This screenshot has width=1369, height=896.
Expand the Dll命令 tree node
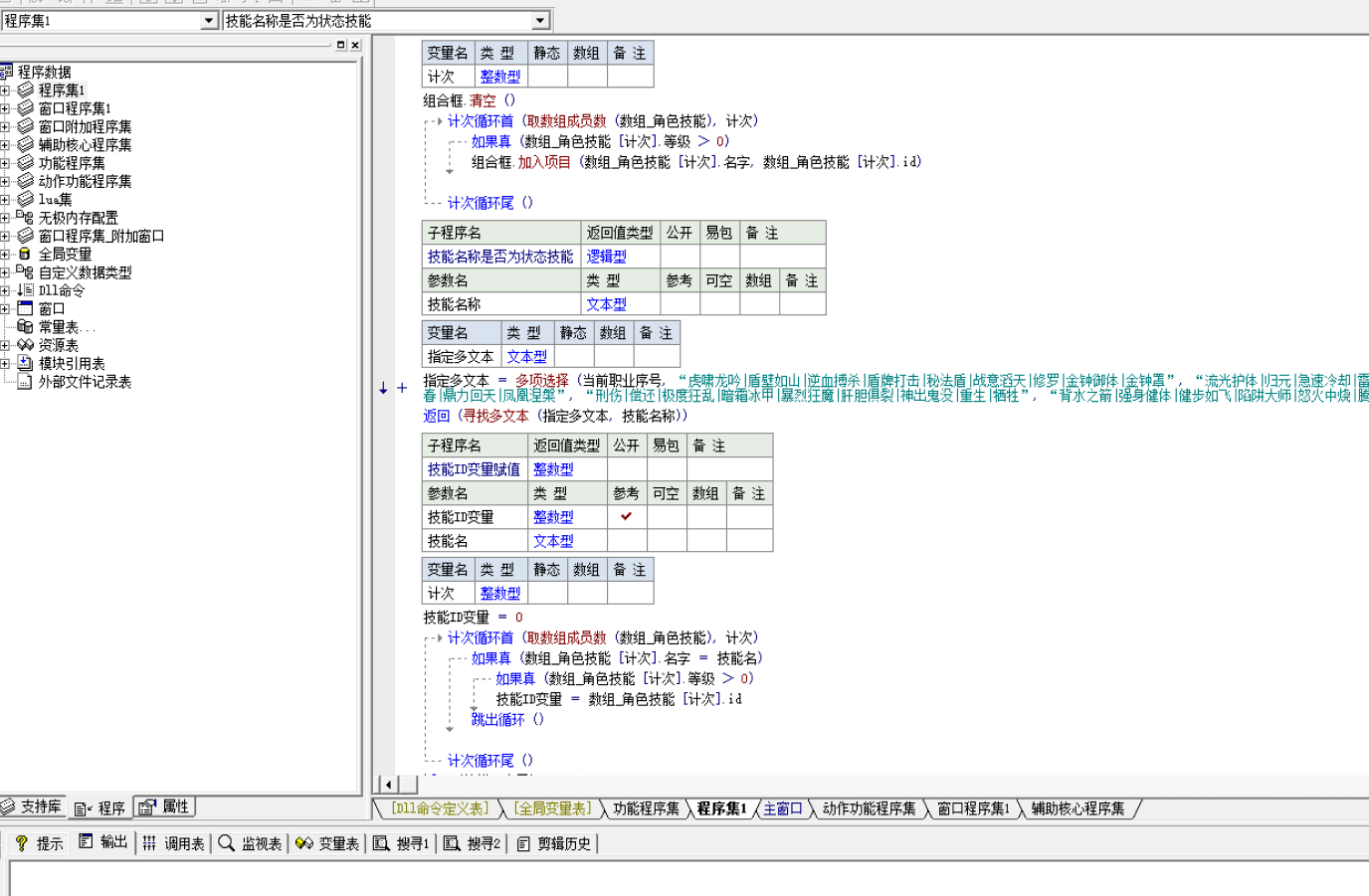[5, 290]
